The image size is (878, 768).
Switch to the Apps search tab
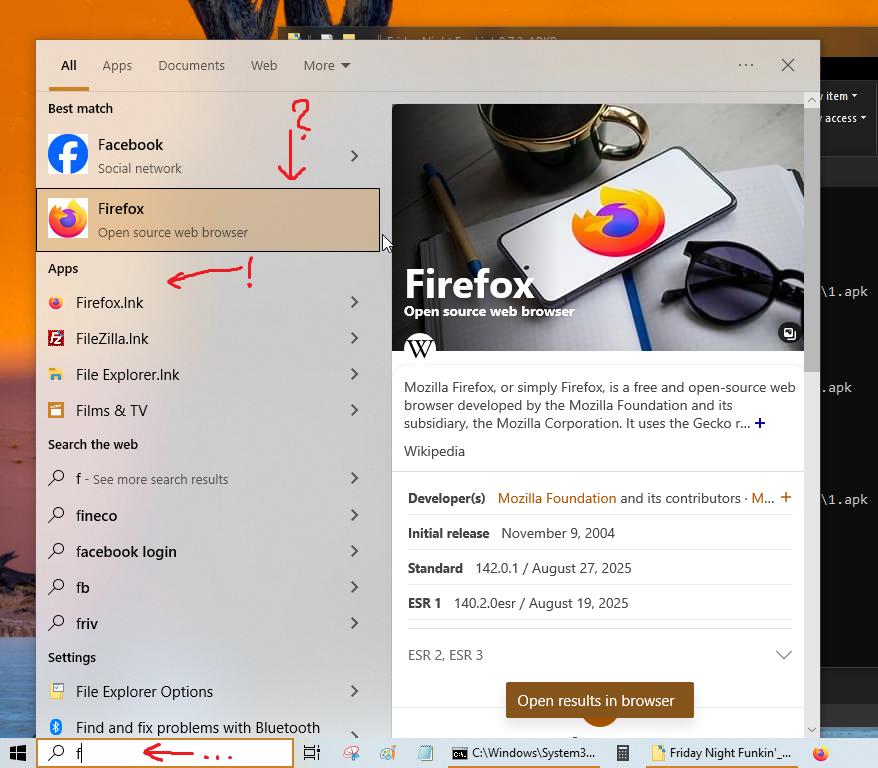click(x=117, y=65)
